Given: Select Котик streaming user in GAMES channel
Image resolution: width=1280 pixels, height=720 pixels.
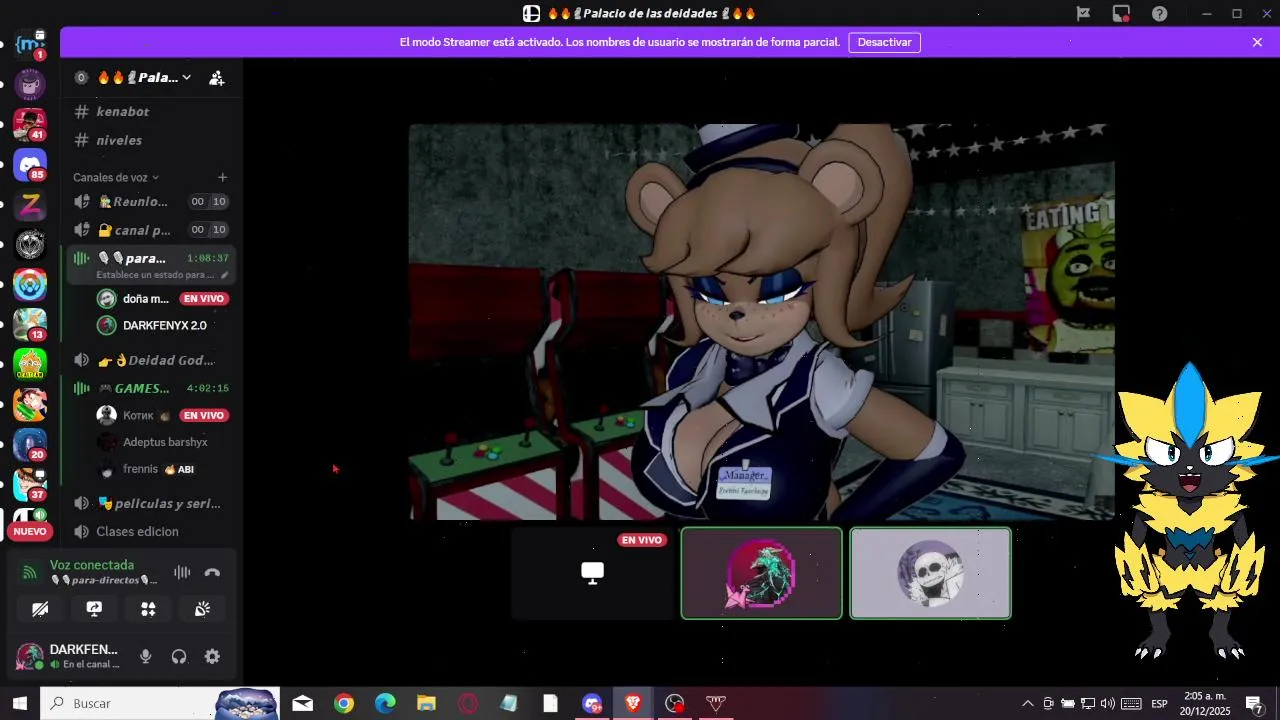Looking at the screenshot, I should point(164,415).
